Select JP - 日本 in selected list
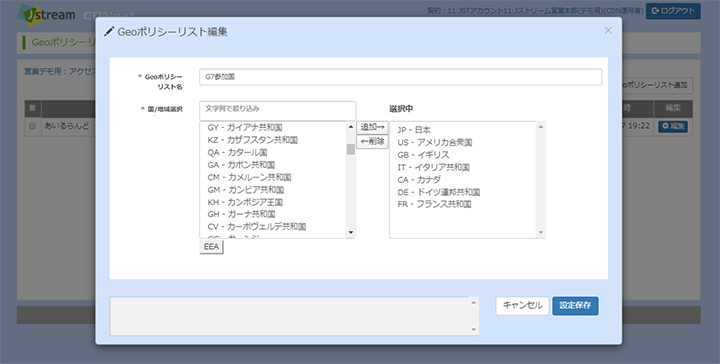The height and width of the screenshot is (364, 720). pos(414,130)
